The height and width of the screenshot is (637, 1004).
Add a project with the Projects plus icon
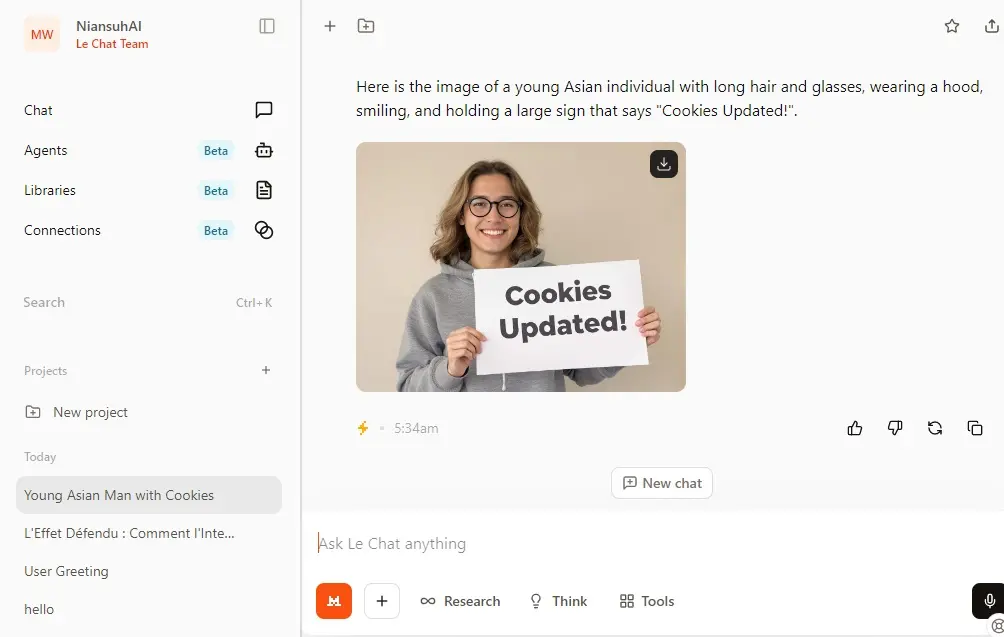266,370
